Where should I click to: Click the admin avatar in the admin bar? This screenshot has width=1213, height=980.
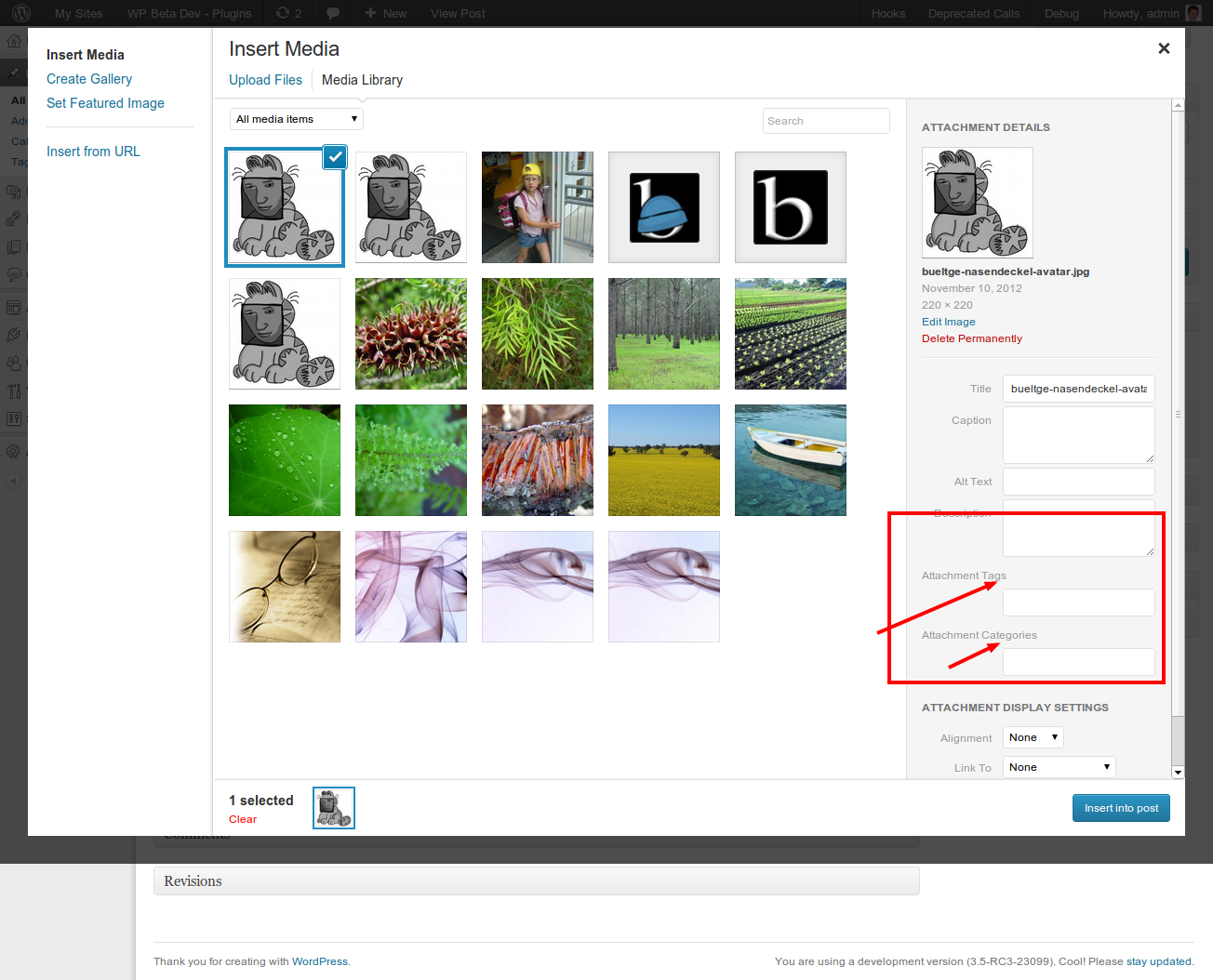pyautogui.click(x=1193, y=13)
